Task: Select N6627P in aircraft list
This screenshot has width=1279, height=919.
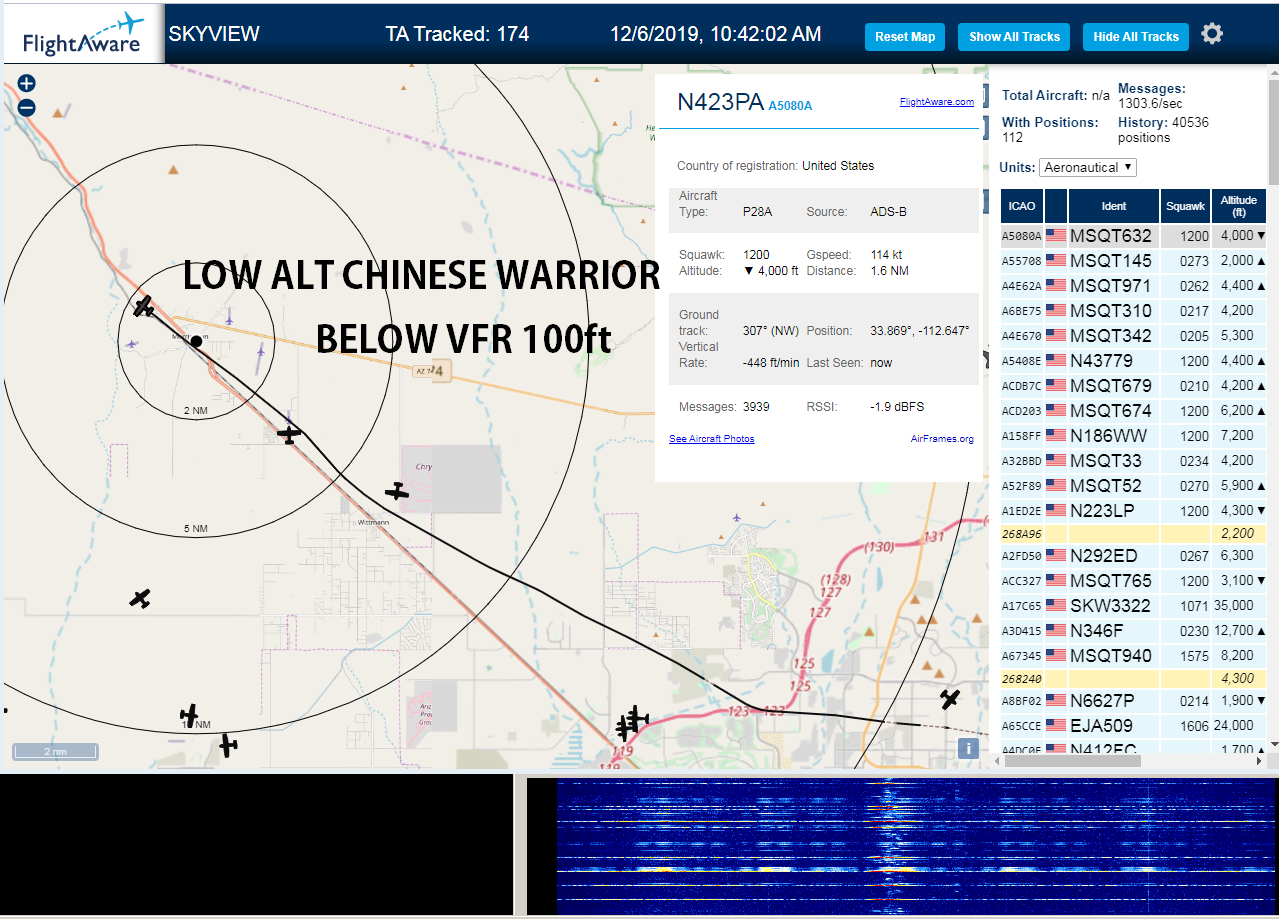Action: click(x=1134, y=701)
